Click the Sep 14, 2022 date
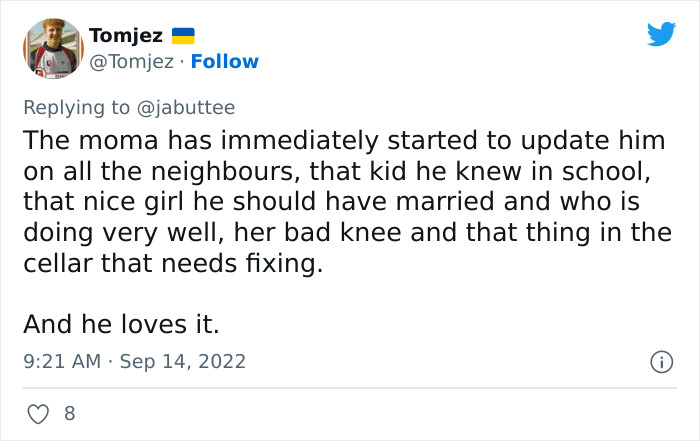Viewport: 700px width, 441px height. (182, 361)
